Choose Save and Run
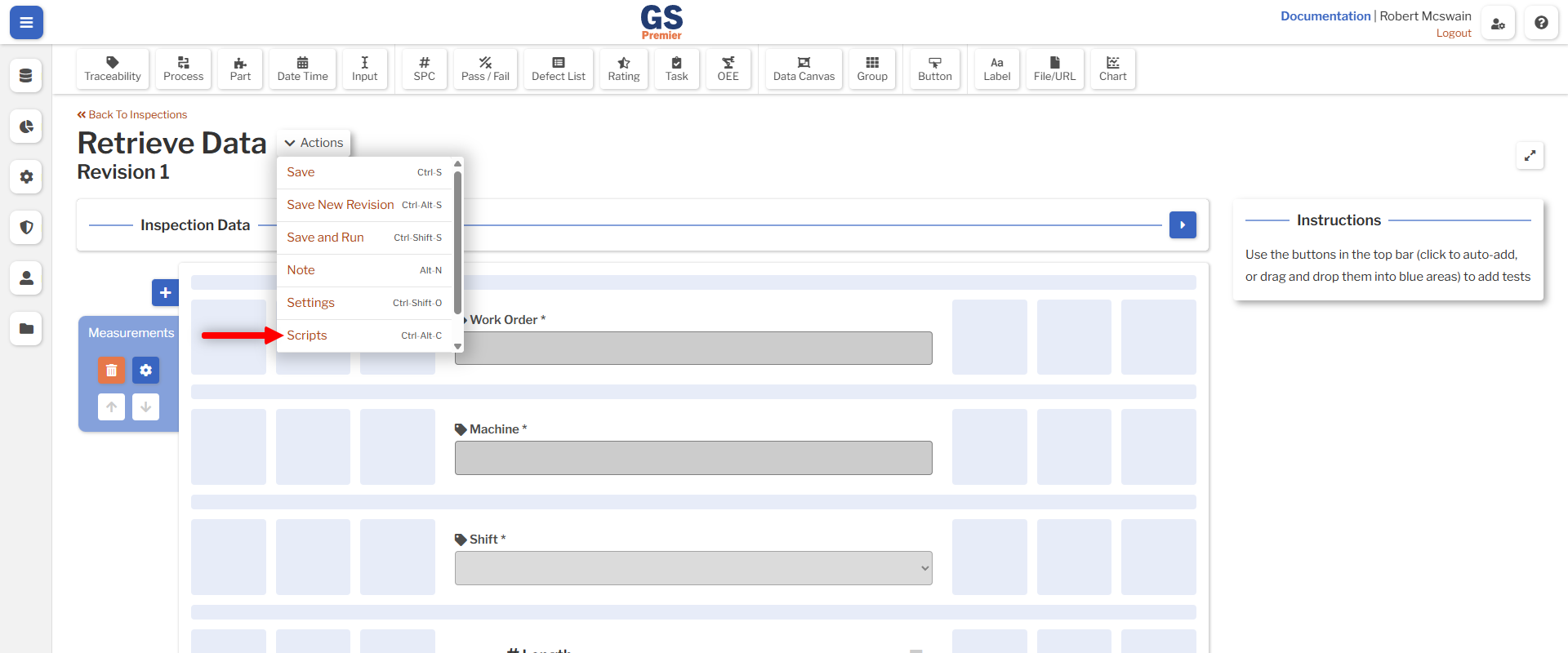This screenshot has width=1568, height=653. tap(364, 238)
